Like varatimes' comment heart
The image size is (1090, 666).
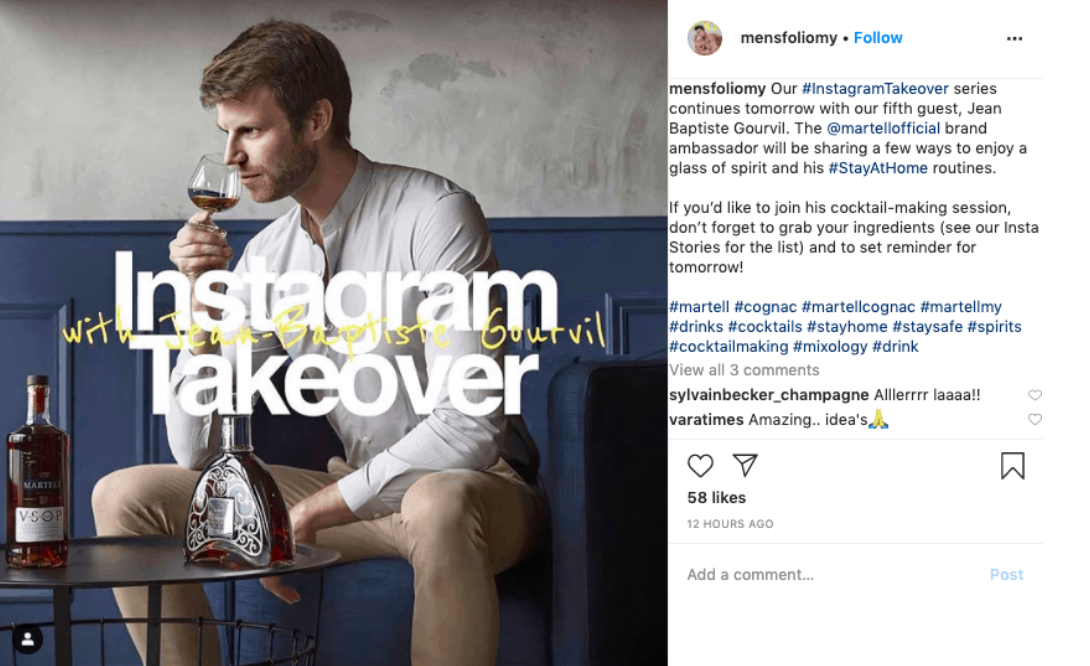1034,419
